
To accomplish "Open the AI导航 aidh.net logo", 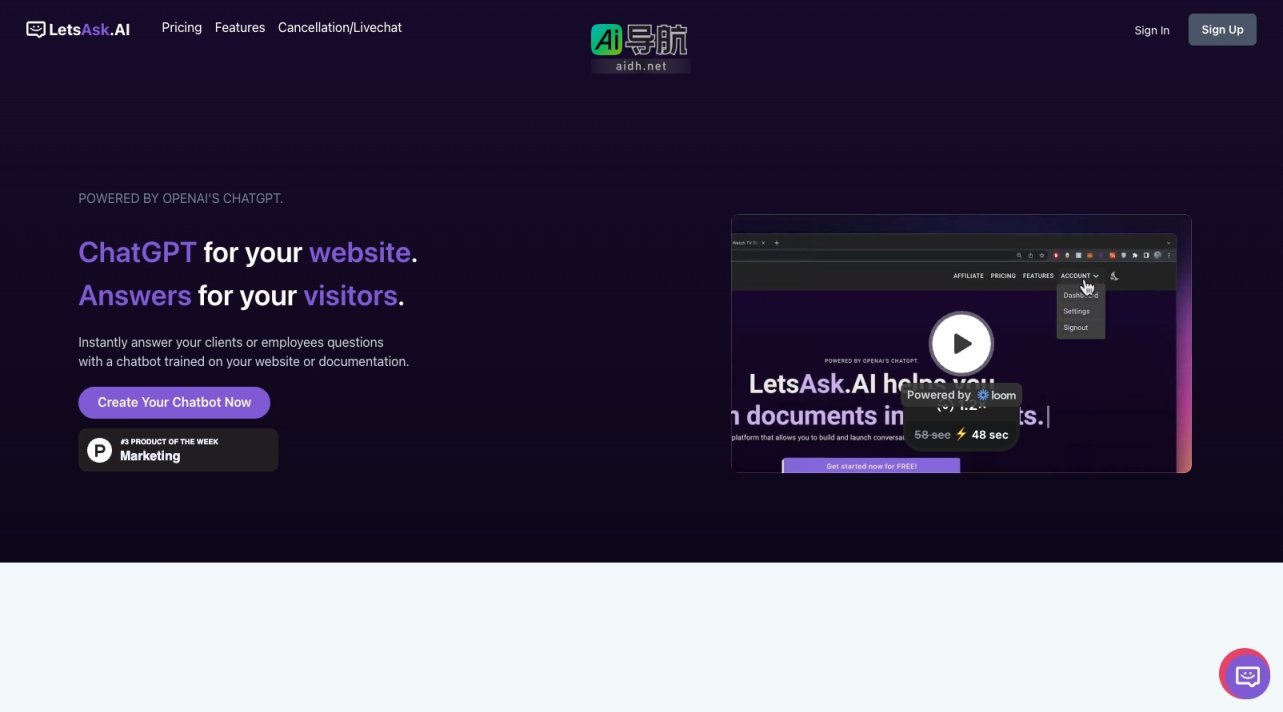I will click(640, 44).
